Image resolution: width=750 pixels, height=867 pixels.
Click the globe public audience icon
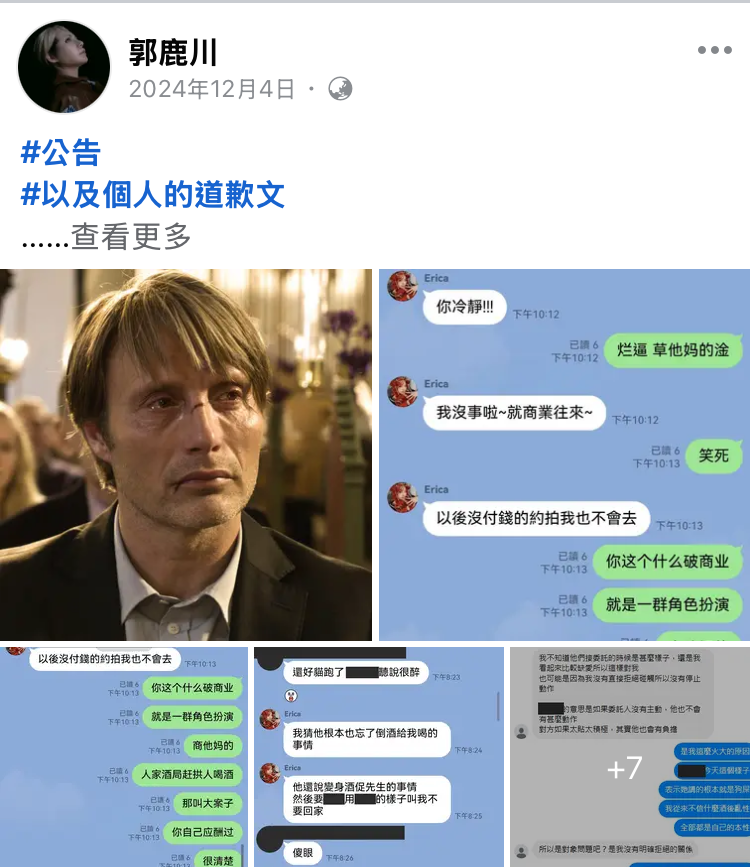pyautogui.click(x=340, y=88)
